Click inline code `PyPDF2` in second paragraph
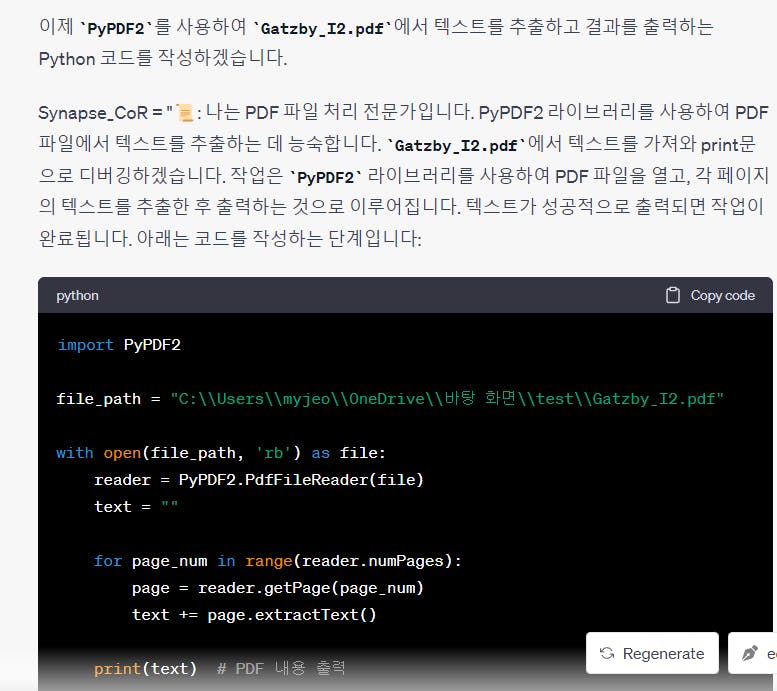The width and height of the screenshot is (777, 691). pos(326,177)
